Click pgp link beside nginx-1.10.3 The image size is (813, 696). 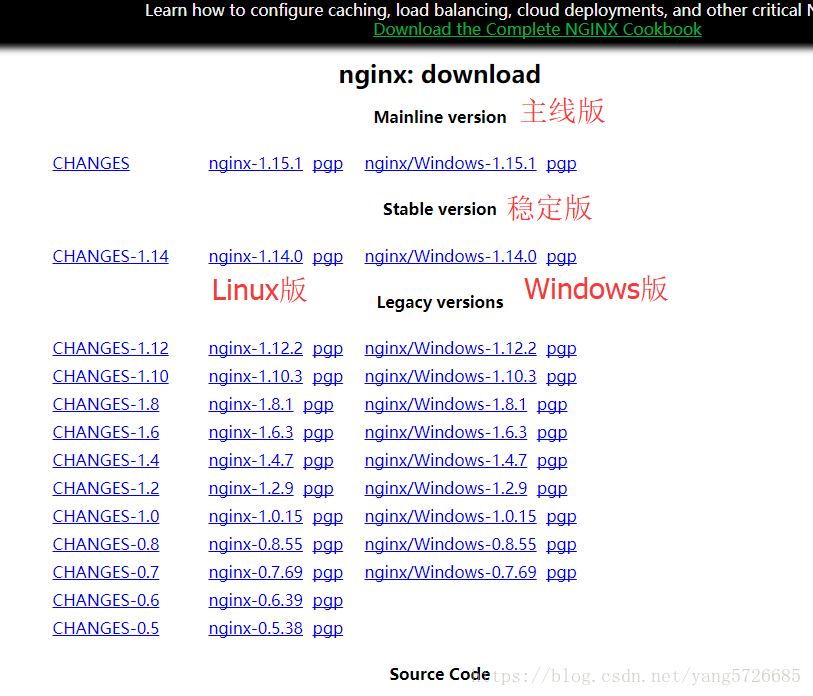point(328,378)
